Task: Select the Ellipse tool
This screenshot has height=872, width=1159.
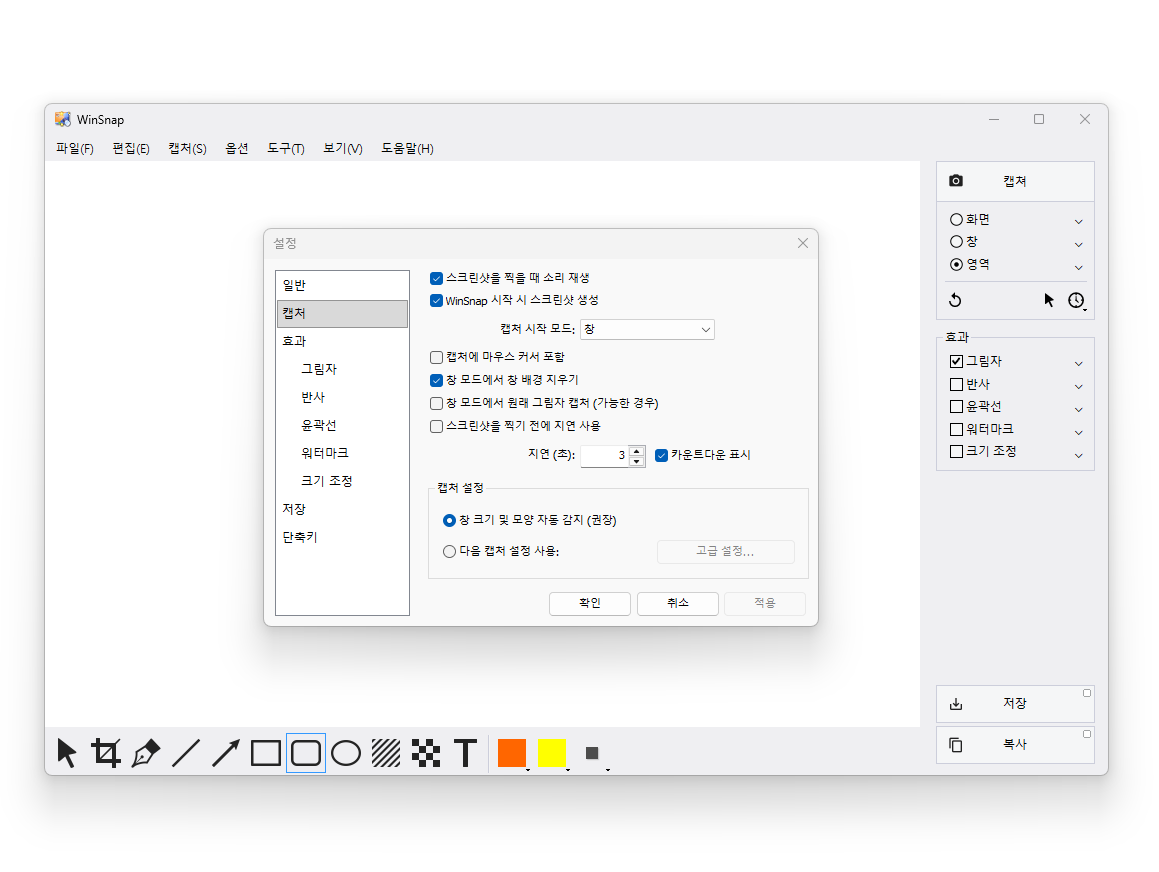Action: [x=346, y=753]
